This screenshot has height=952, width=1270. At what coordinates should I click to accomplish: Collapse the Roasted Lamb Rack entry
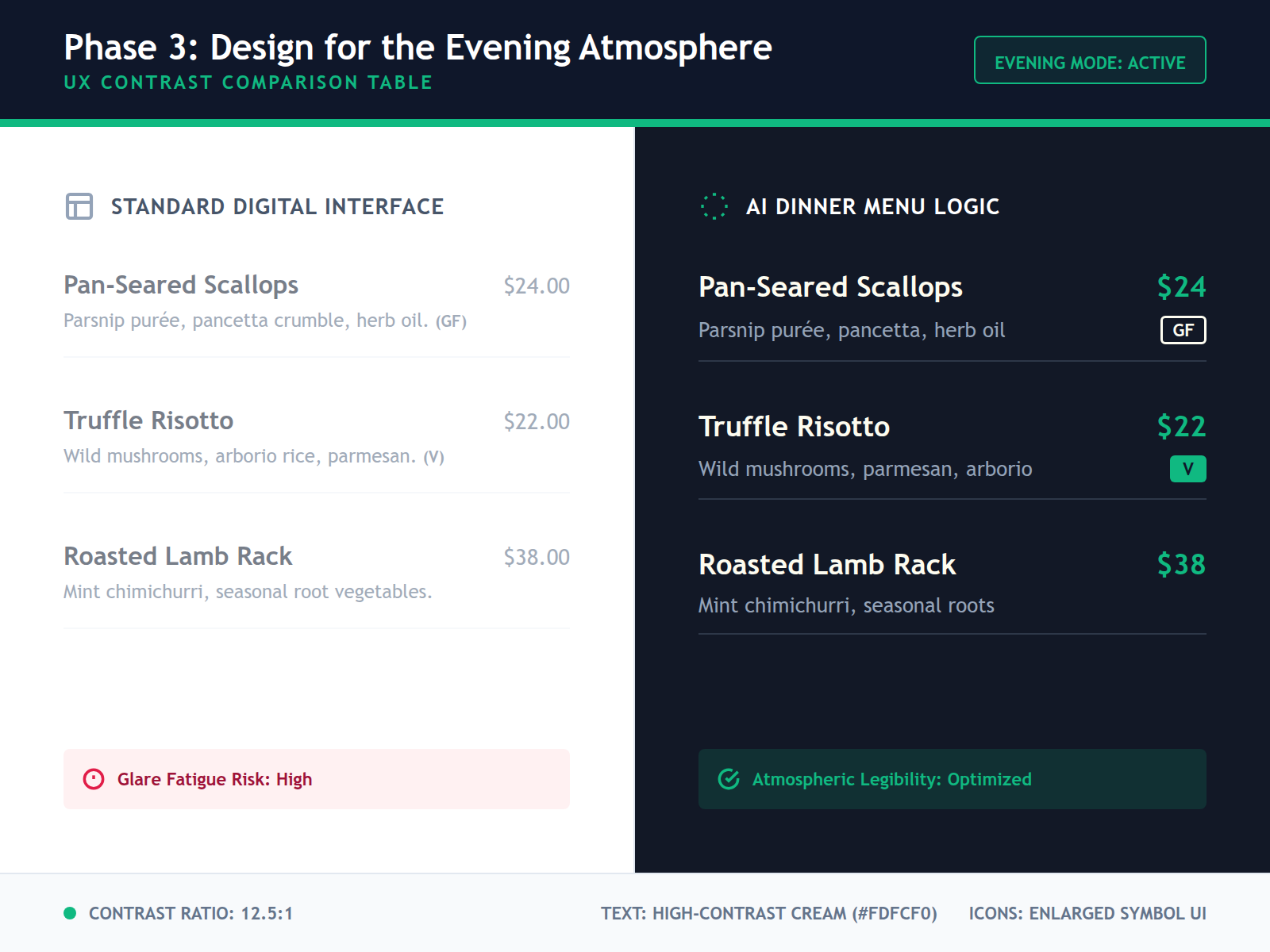(x=826, y=565)
